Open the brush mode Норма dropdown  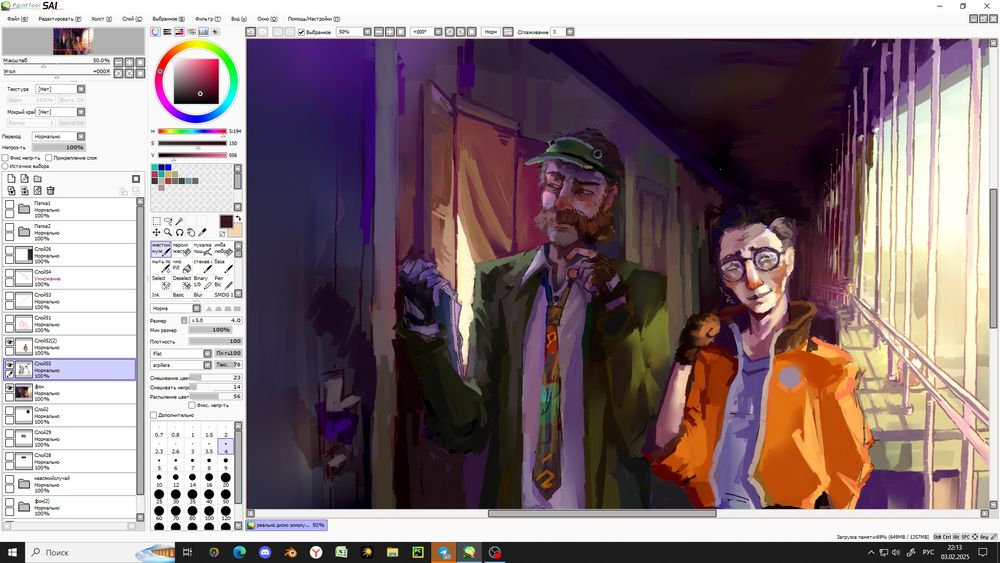175,309
